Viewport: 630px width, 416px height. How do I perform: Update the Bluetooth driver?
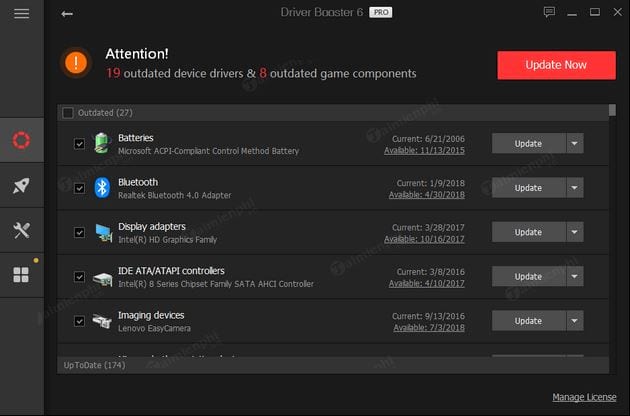point(529,188)
